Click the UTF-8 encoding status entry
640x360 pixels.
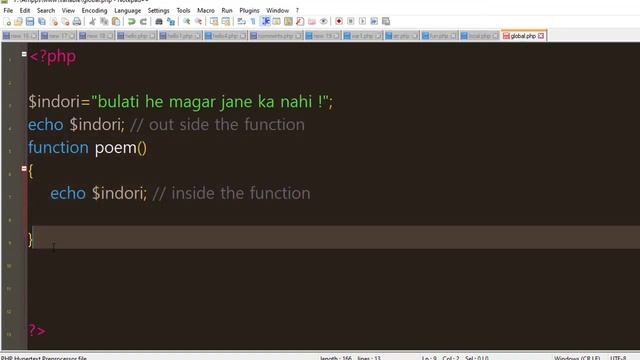pos(618,358)
